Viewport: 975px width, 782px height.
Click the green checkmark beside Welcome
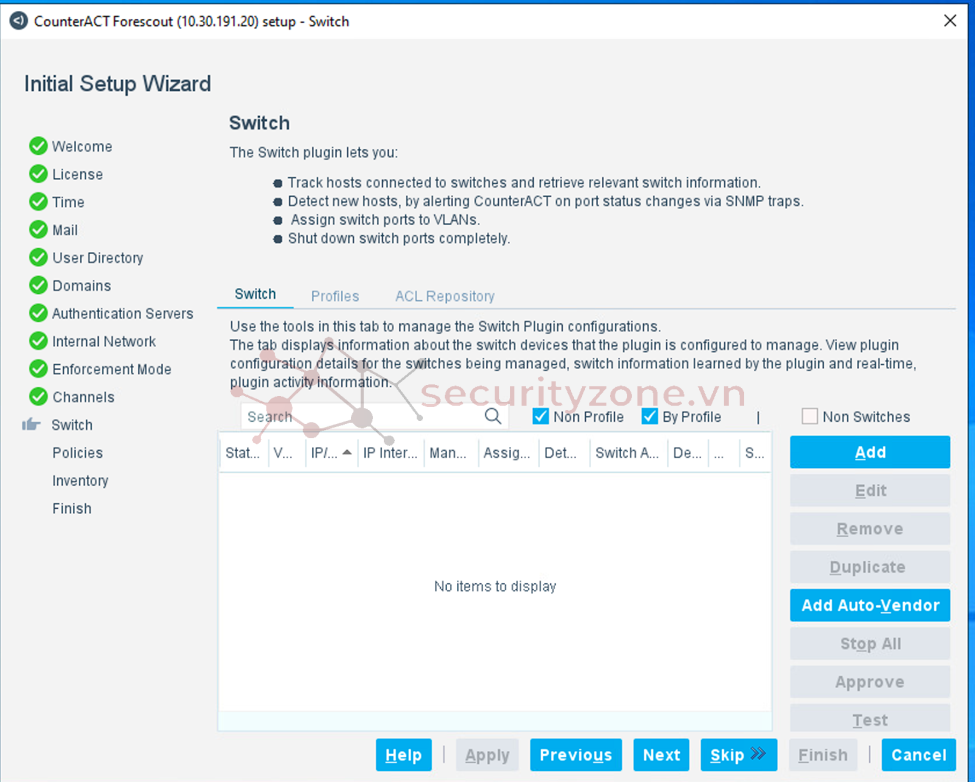[x=38, y=146]
